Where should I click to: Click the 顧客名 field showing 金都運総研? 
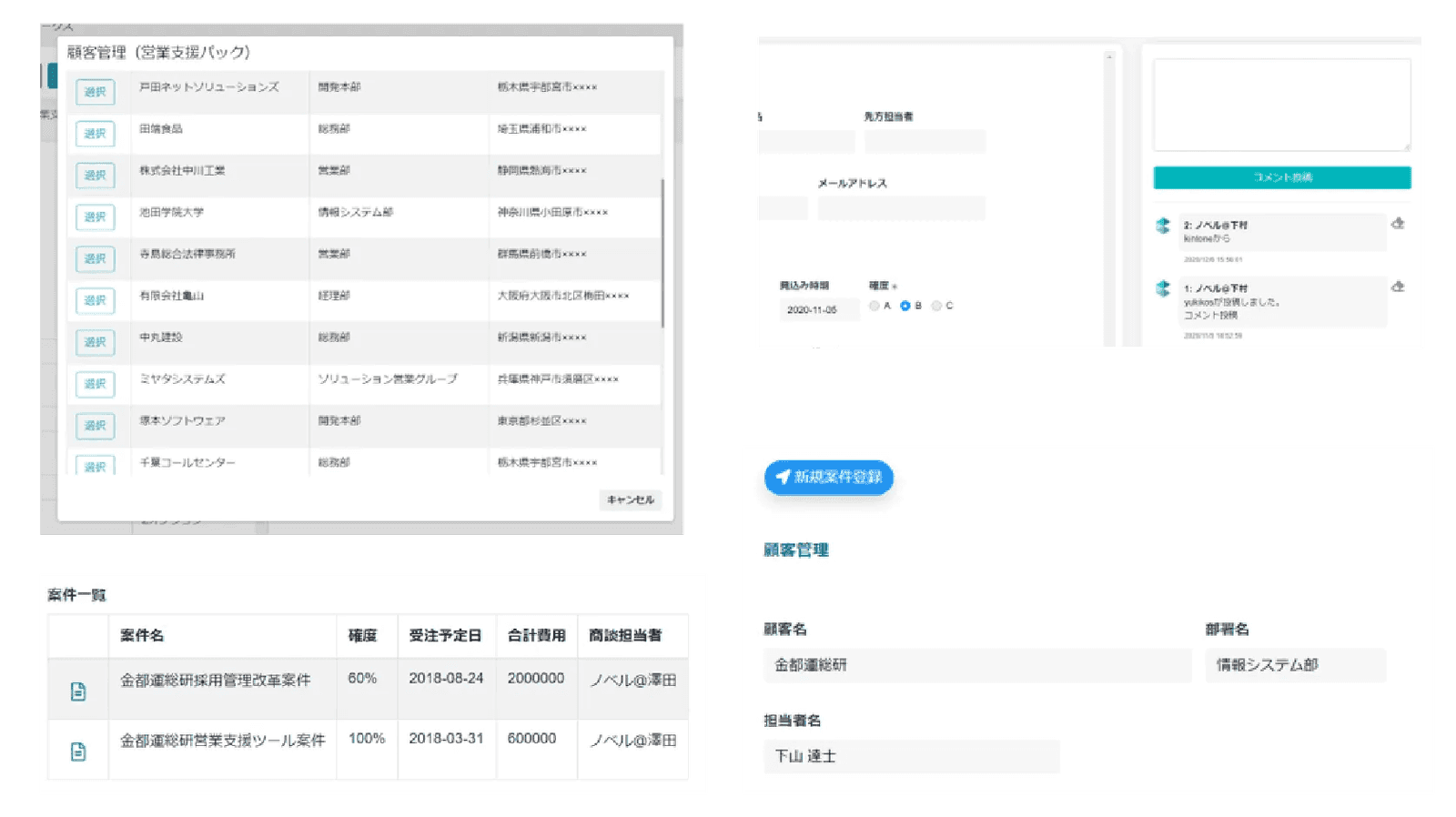click(977, 665)
